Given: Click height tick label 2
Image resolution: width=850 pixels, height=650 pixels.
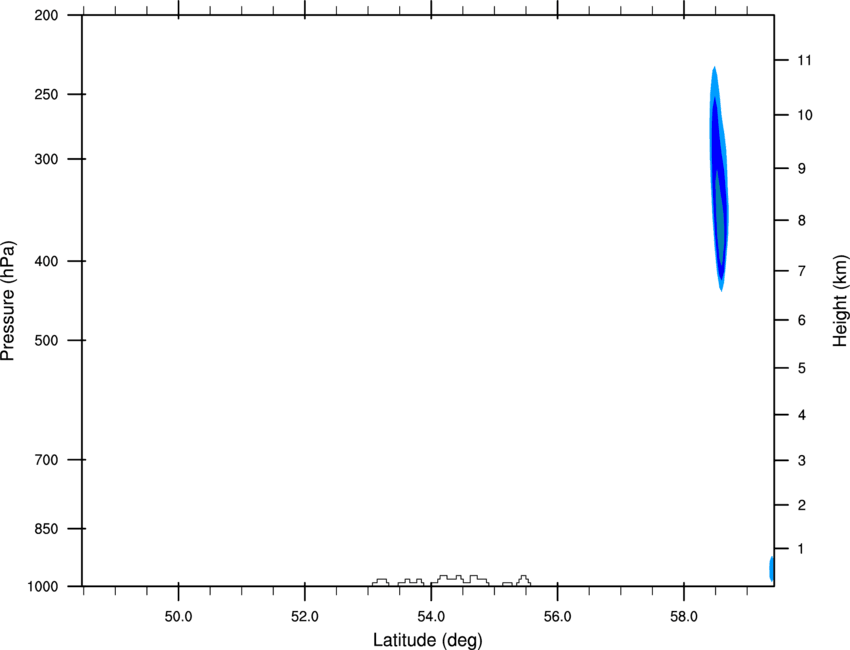Looking at the screenshot, I should click(802, 505).
